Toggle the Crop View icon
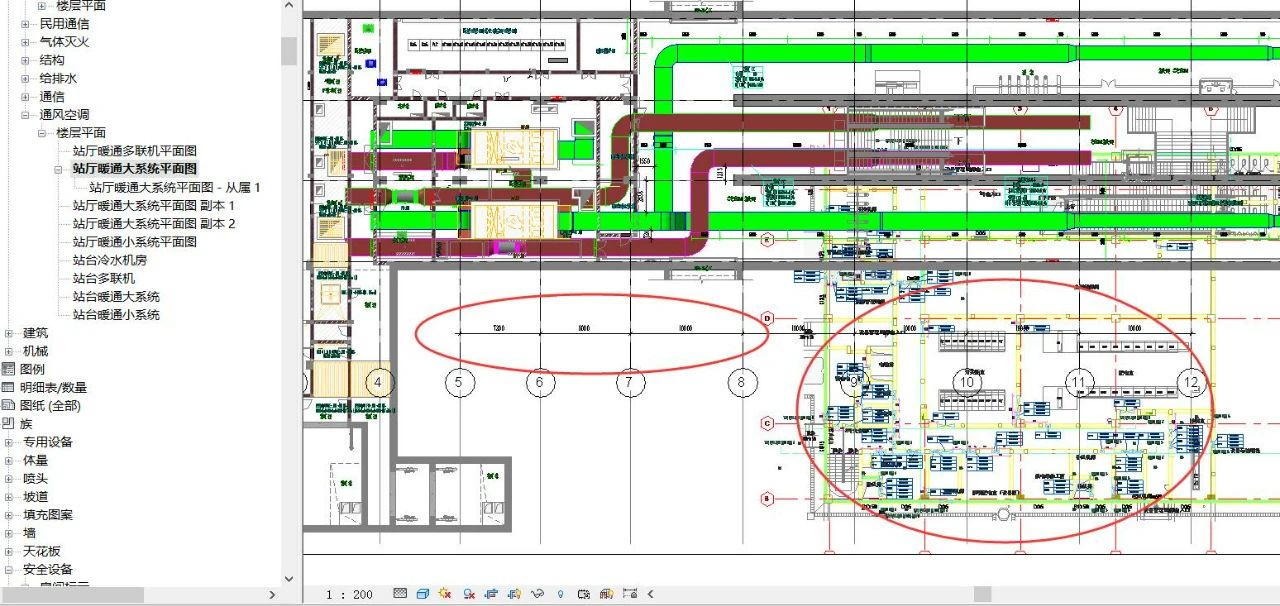Screen dimensions: 1280x606 coord(492,594)
